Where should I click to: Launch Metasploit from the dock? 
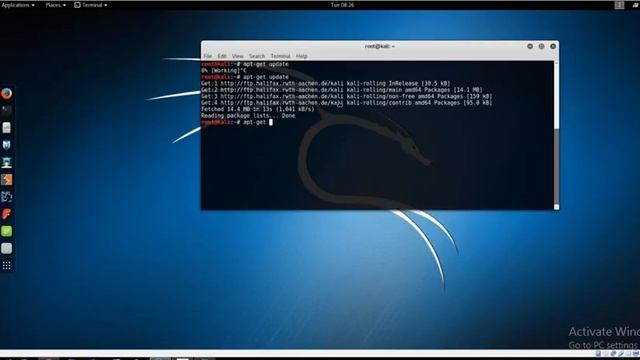pyautogui.click(x=6, y=145)
